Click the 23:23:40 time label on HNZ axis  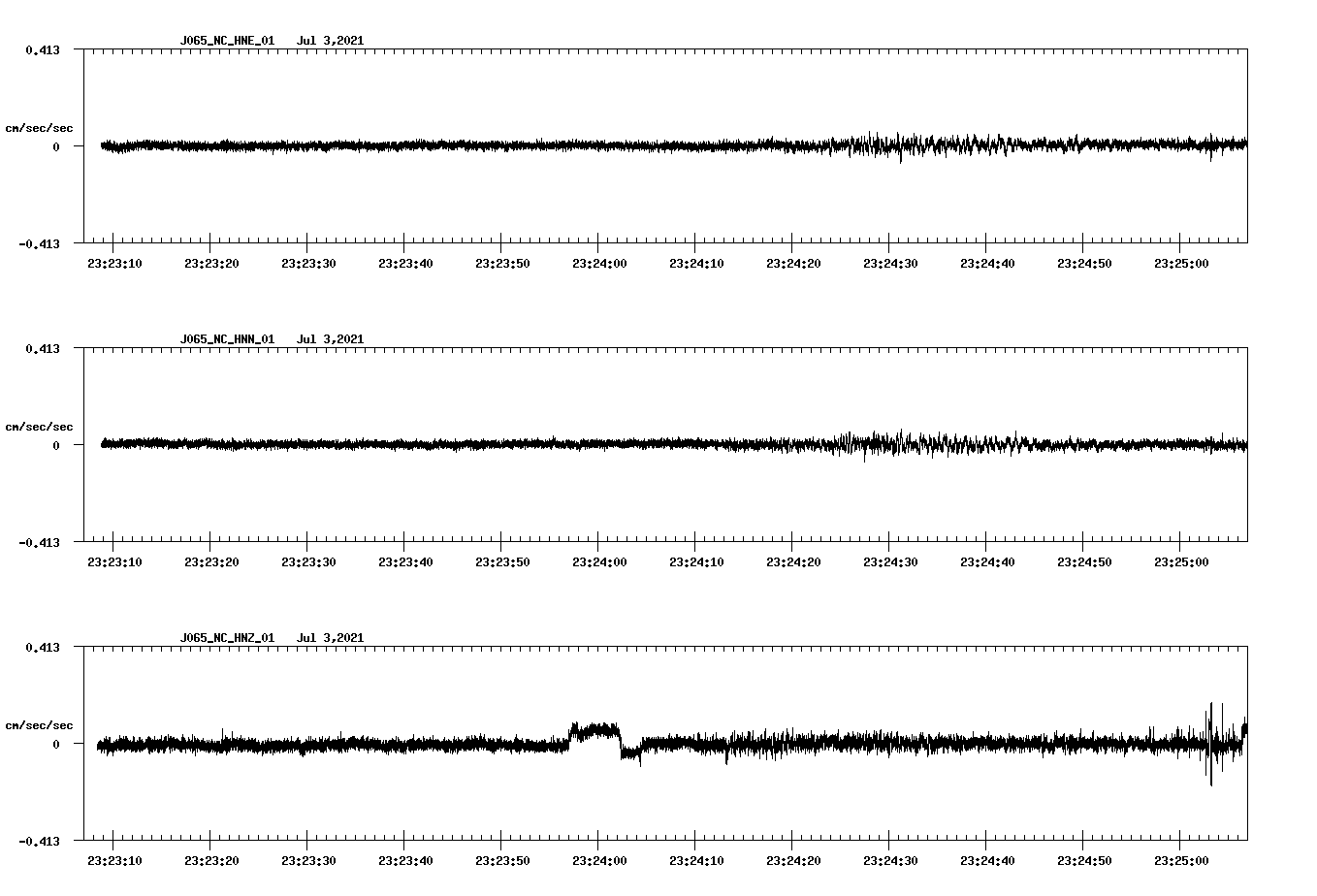405,859
